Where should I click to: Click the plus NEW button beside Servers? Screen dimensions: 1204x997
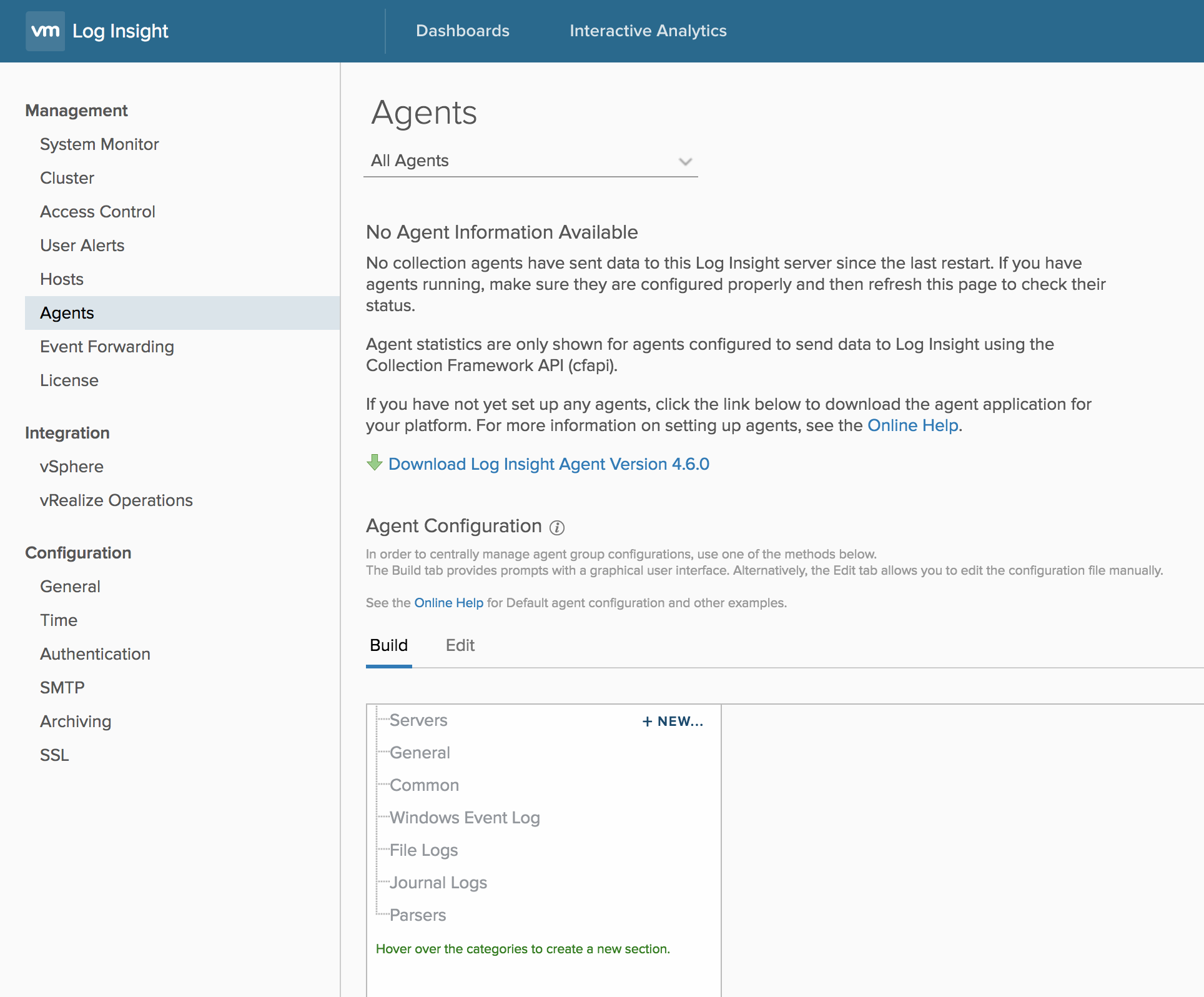pos(673,722)
